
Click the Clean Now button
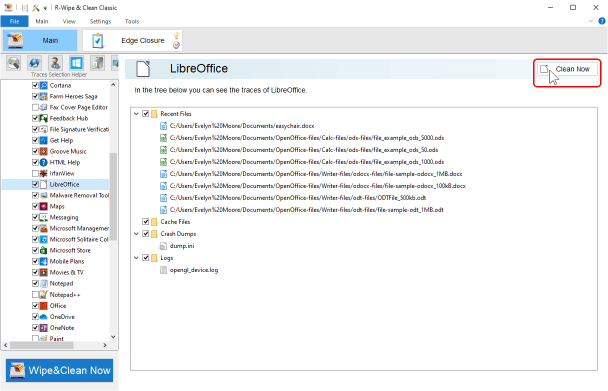click(567, 69)
